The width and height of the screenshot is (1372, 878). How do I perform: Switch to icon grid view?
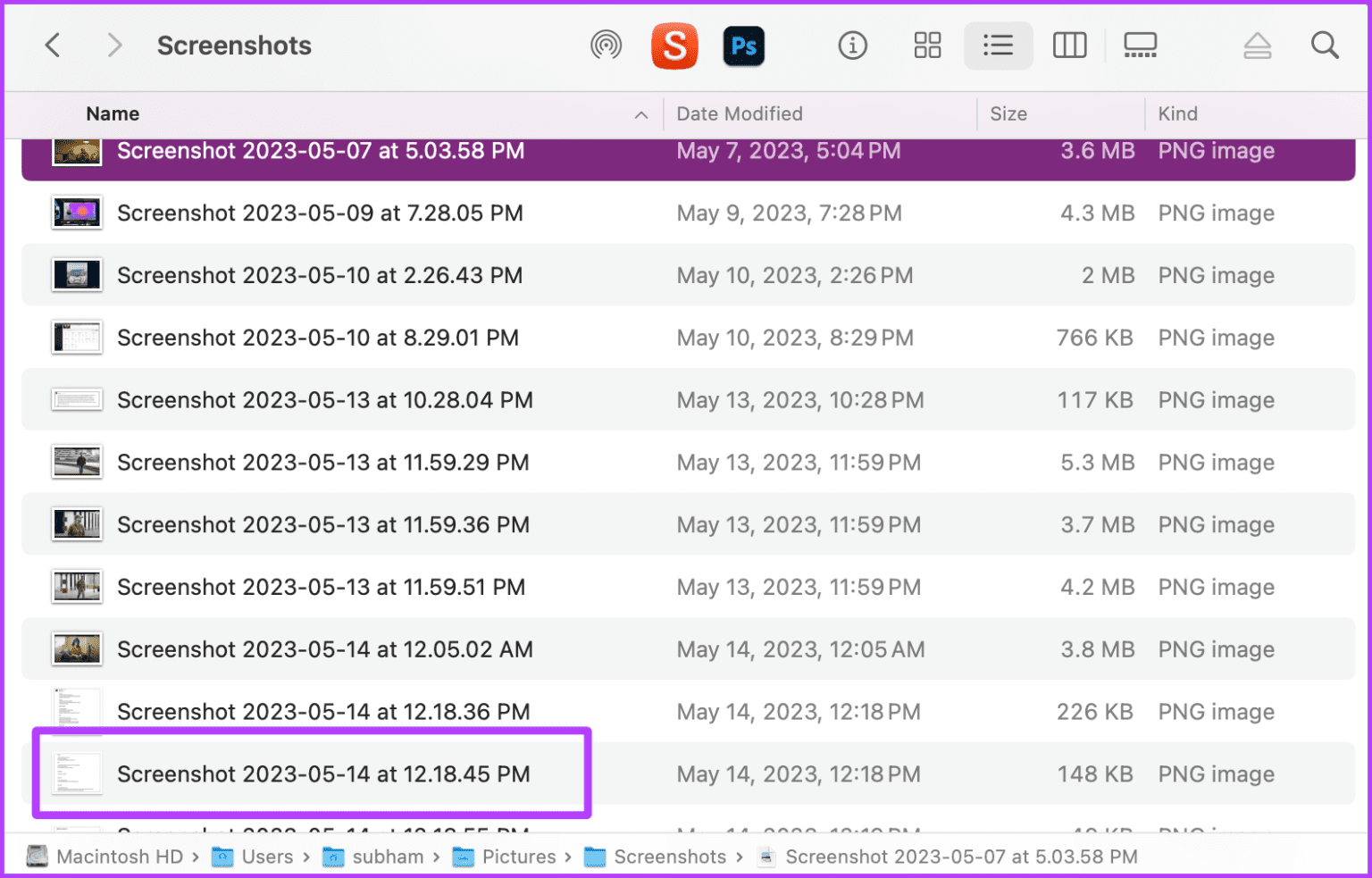pyautogui.click(x=927, y=46)
